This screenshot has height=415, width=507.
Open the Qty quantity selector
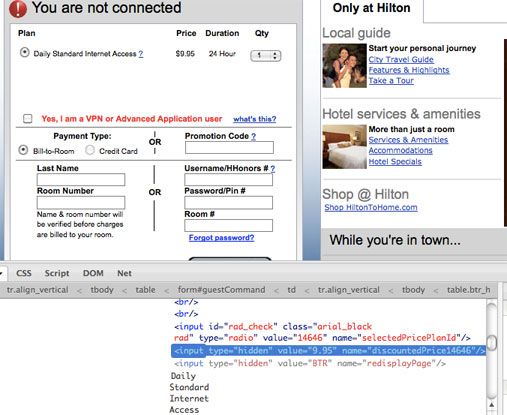tap(266, 56)
